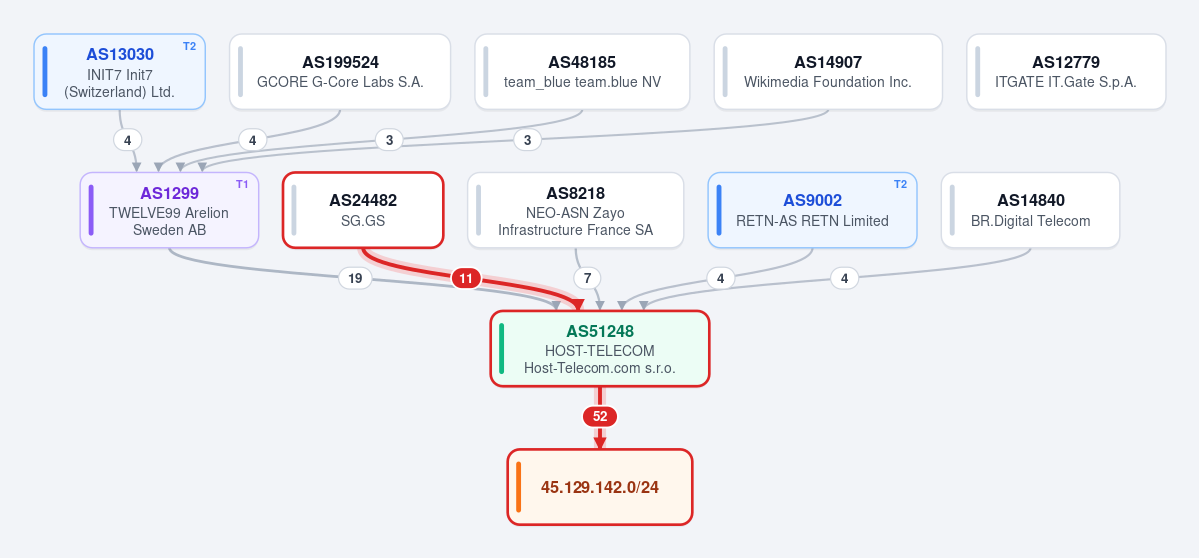Click the AS24482 node title text
The image size is (1199, 558).
pyautogui.click(x=363, y=200)
